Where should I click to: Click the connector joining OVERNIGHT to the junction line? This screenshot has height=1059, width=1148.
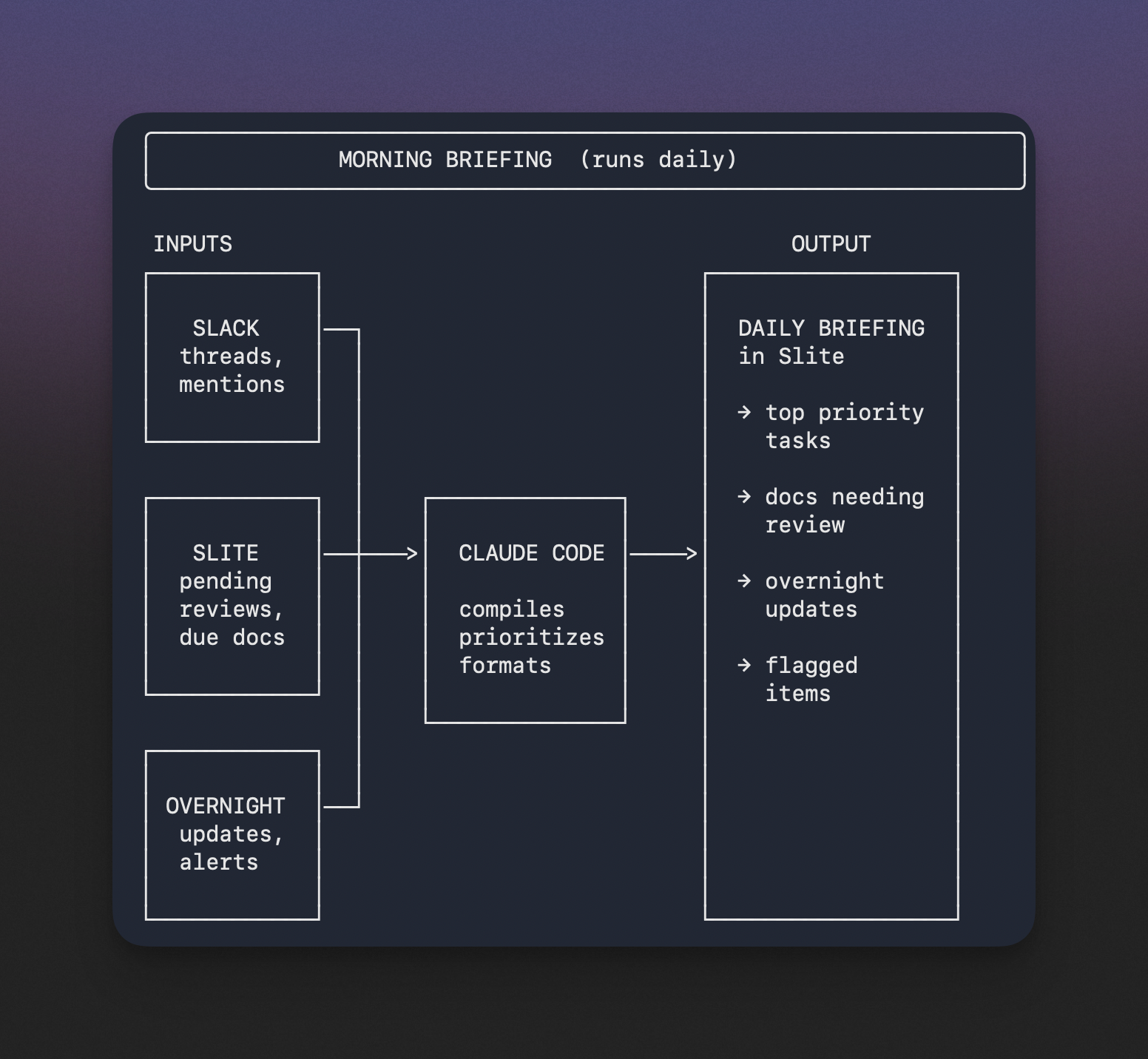[339, 806]
